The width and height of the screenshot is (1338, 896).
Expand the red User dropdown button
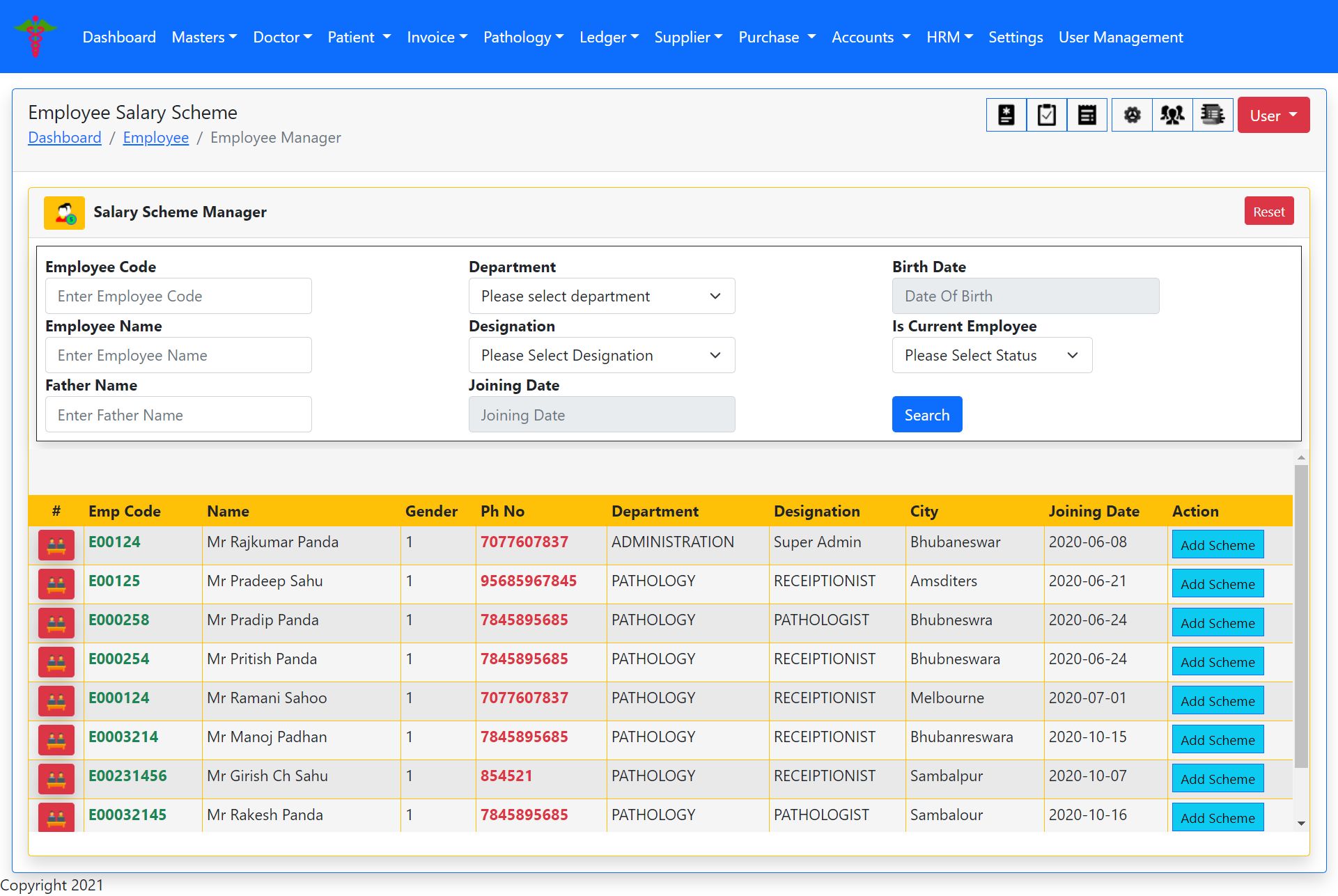tap(1273, 116)
